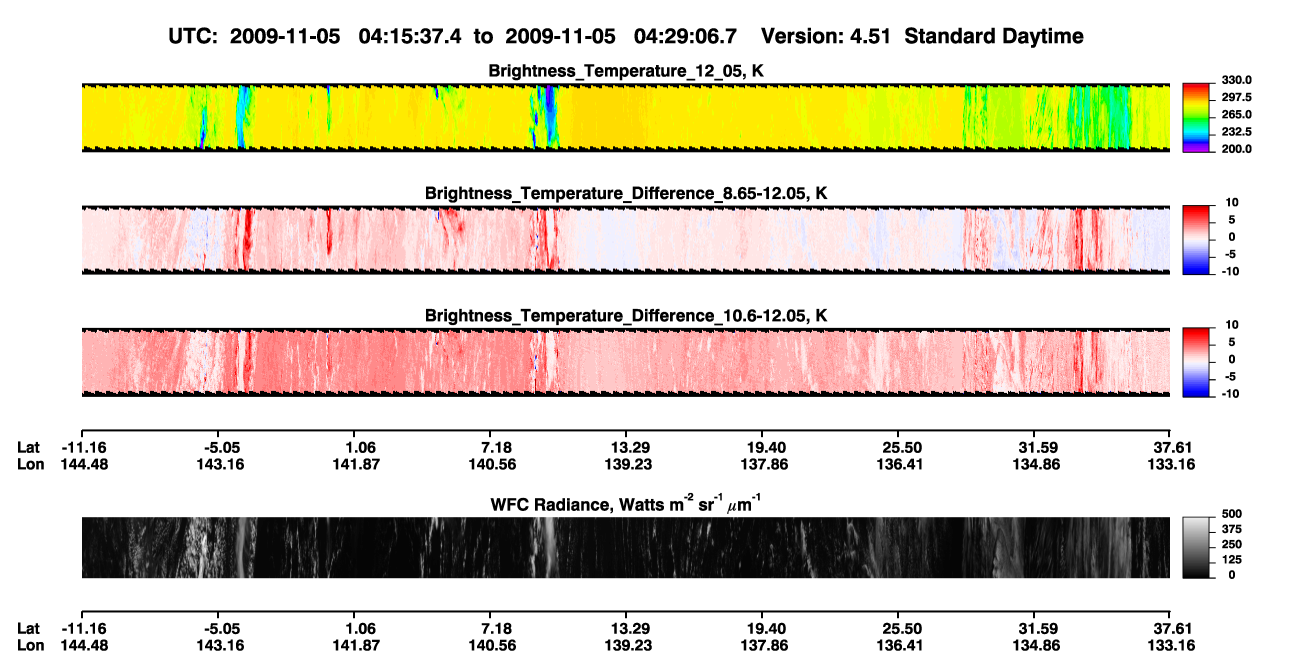Click the '200.0' colorbar tick label
This screenshot has width=1300, height=667.
[1236, 148]
